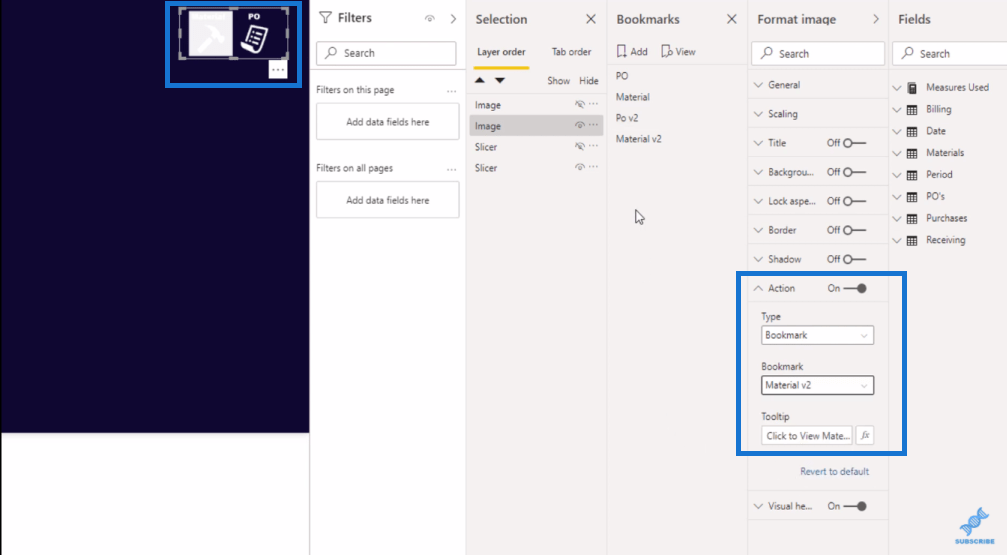This screenshot has width=1007, height=555.
Task: Select the hammer Material image
Action: [210, 34]
